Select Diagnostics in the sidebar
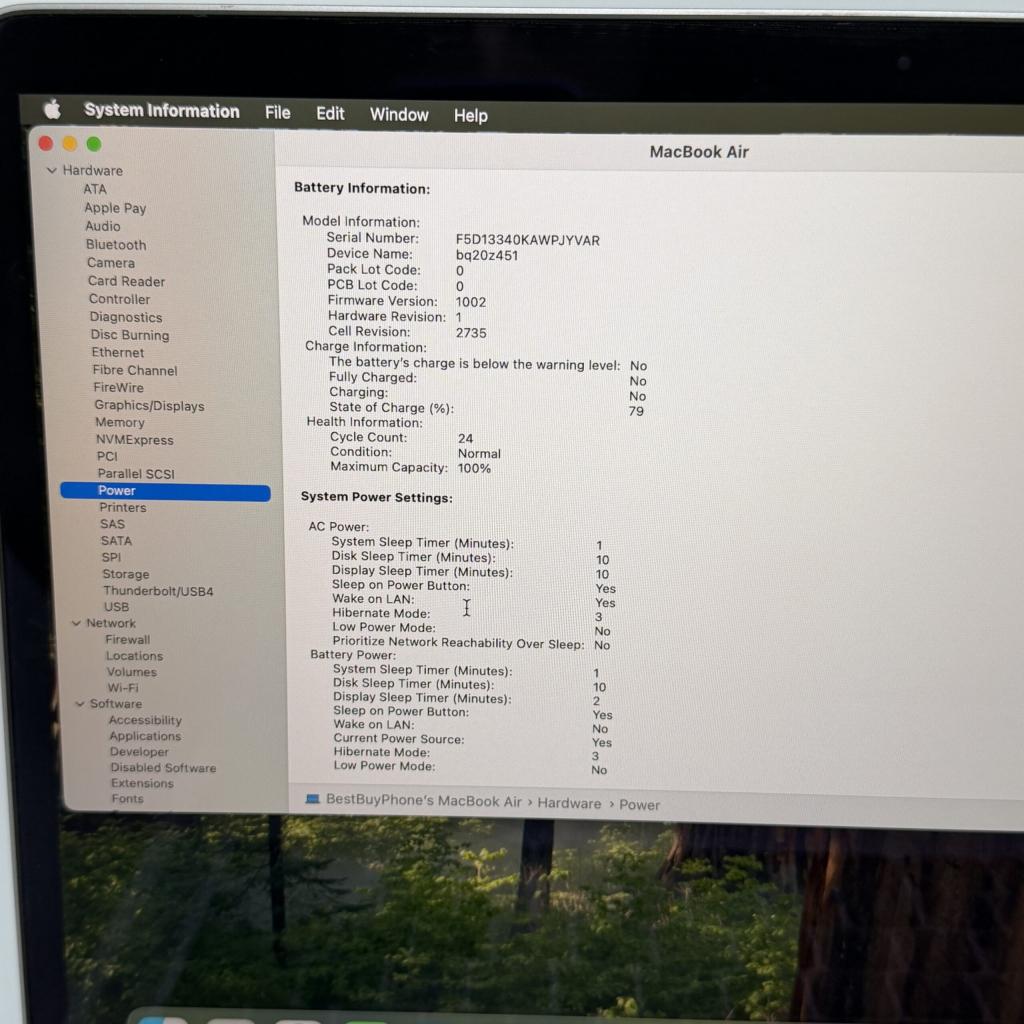 point(126,317)
